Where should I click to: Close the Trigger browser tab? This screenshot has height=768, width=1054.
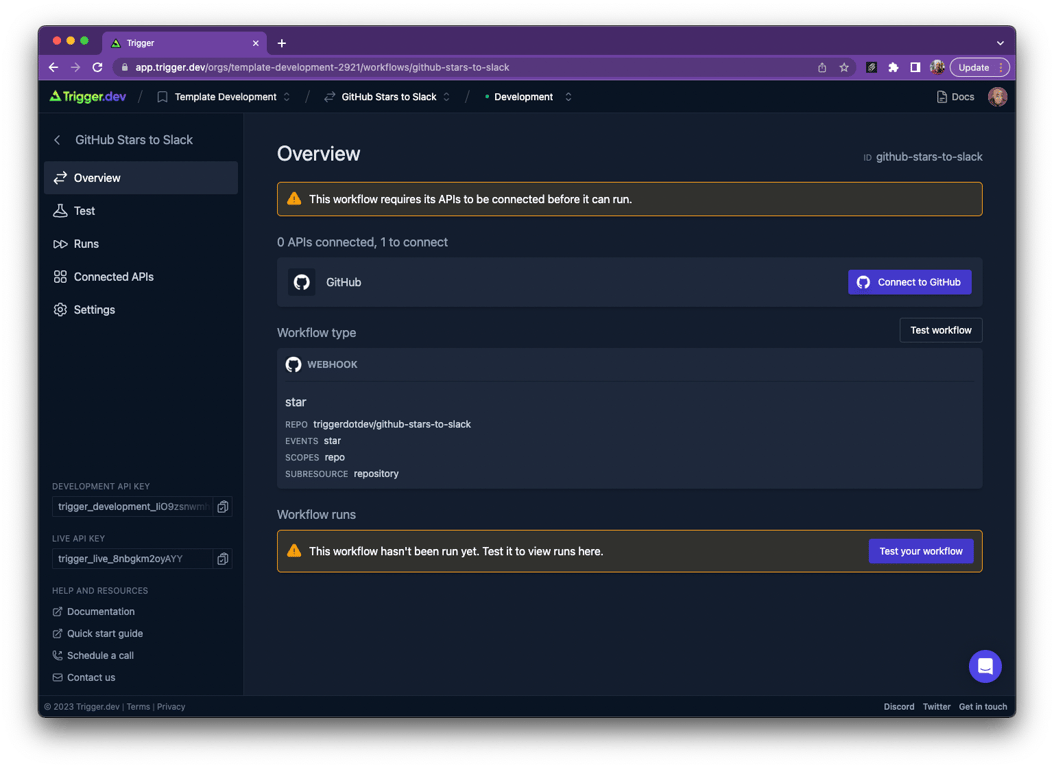255,43
